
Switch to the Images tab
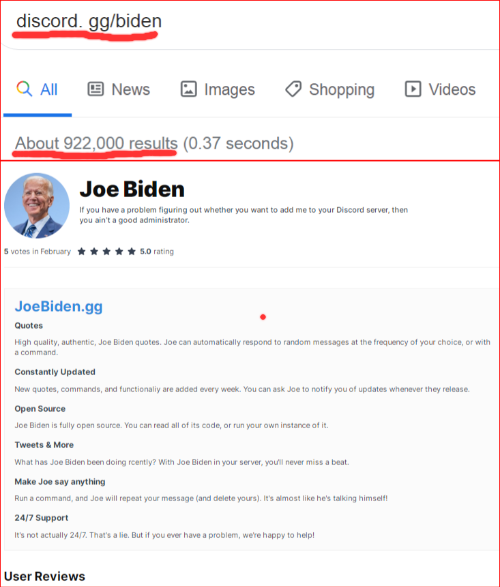tap(217, 89)
